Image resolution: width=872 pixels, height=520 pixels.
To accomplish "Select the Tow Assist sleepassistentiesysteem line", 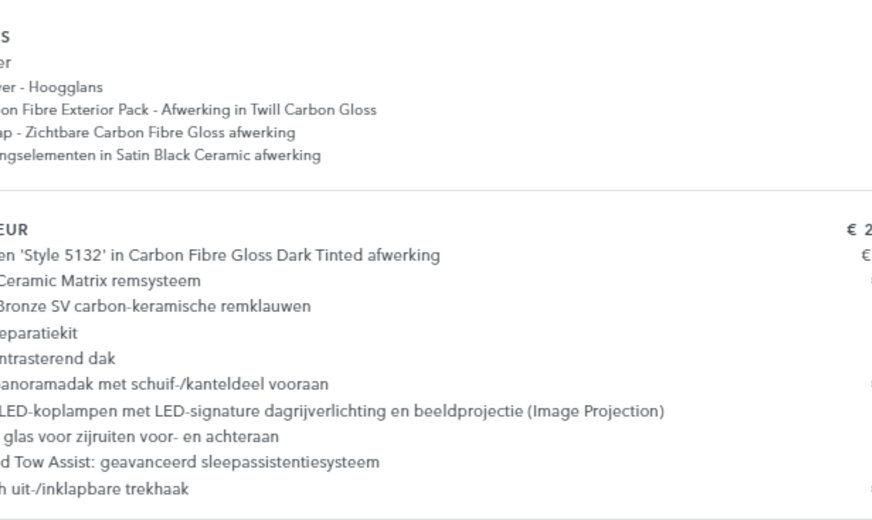I will [x=190, y=462].
